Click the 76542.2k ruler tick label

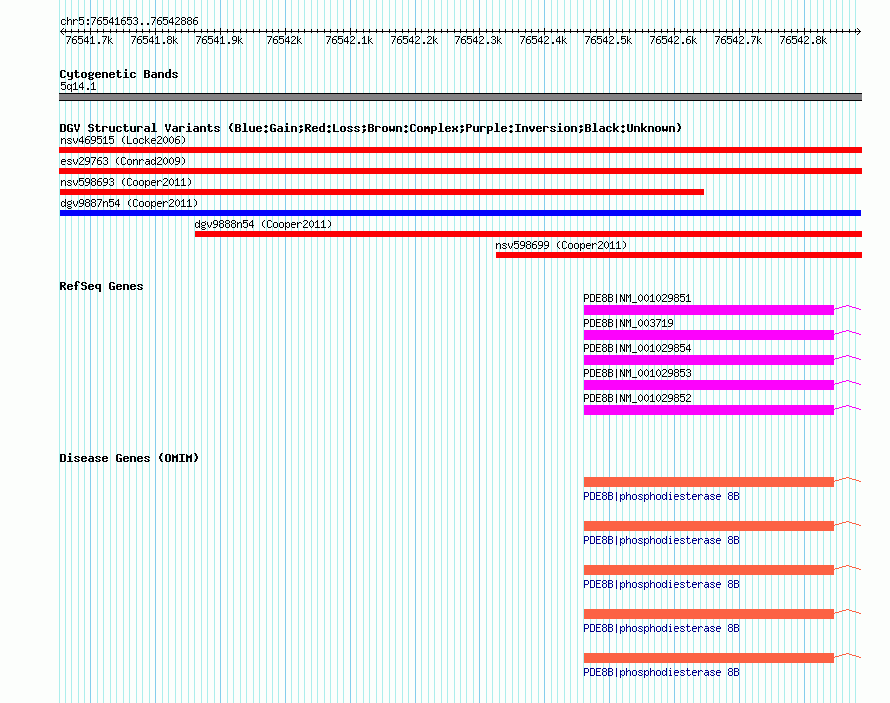(414, 40)
